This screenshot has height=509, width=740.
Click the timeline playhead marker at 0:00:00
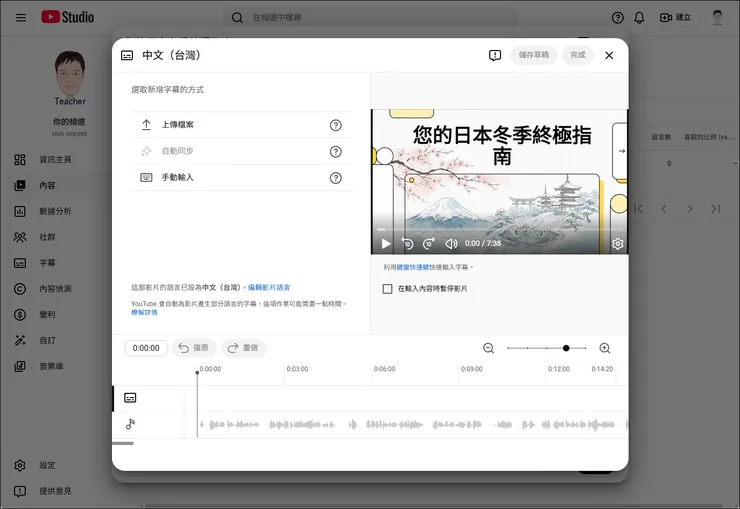(197, 373)
